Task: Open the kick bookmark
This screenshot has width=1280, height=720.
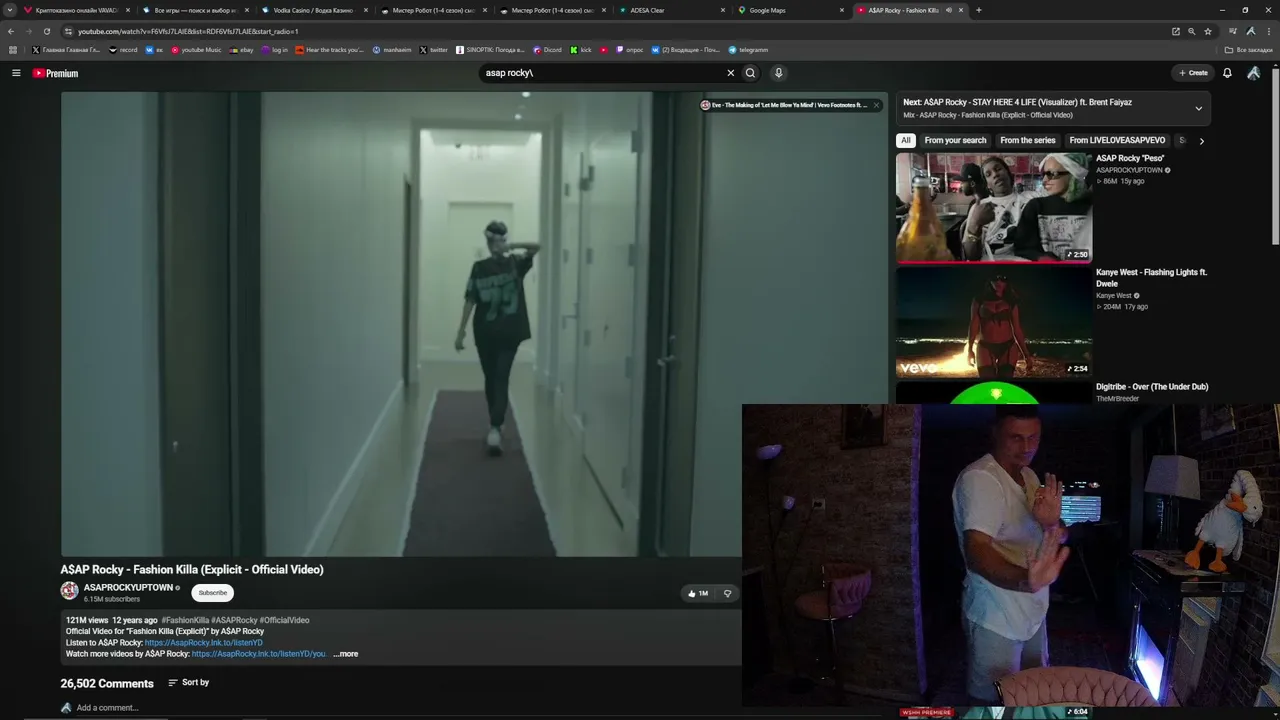Action: point(581,50)
